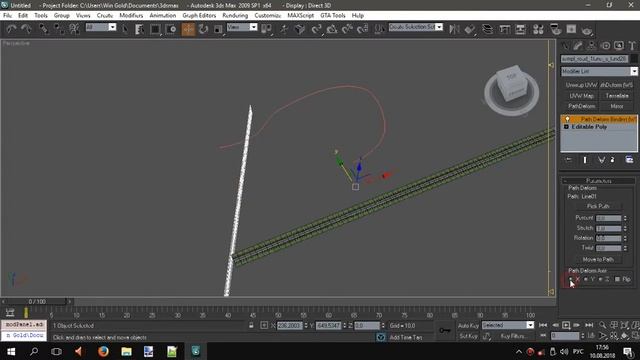The height and width of the screenshot is (360, 640).
Task: Click the Rectangular Selection Region icon
Action: tap(155, 29)
